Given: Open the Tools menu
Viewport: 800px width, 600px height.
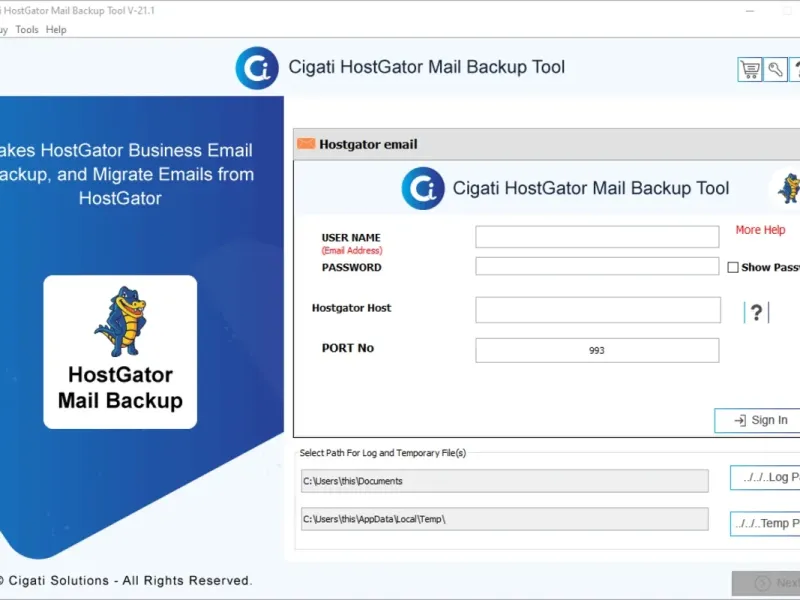Looking at the screenshot, I should tap(27, 30).
